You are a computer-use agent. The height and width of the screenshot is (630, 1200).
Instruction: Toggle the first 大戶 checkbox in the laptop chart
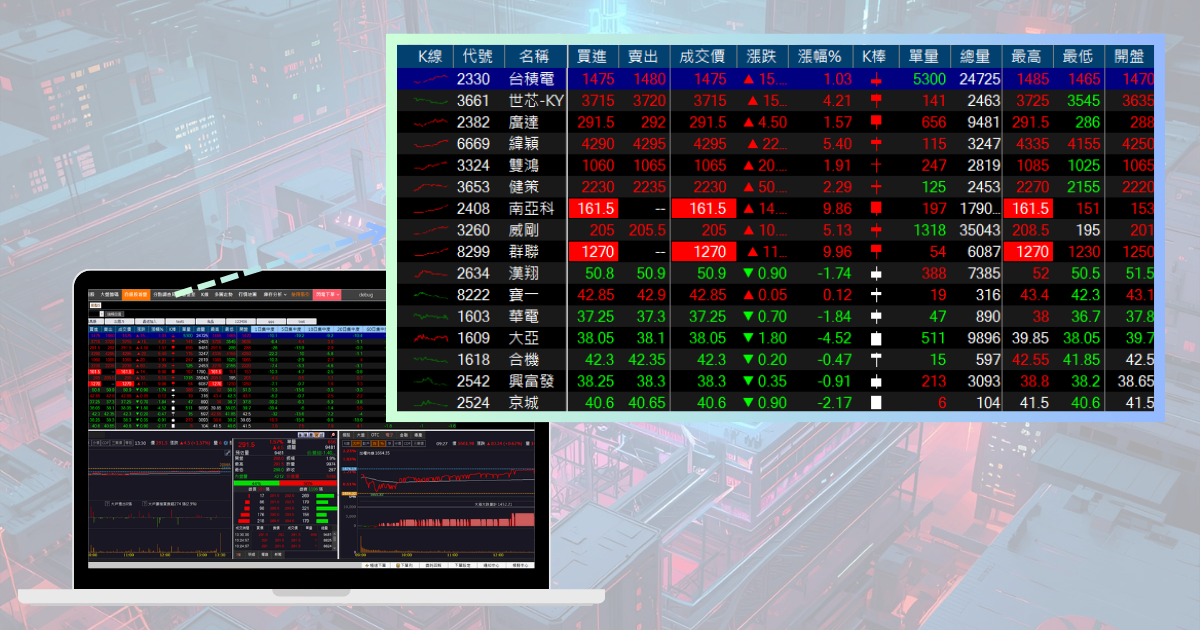pyautogui.click(x=108, y=503)
